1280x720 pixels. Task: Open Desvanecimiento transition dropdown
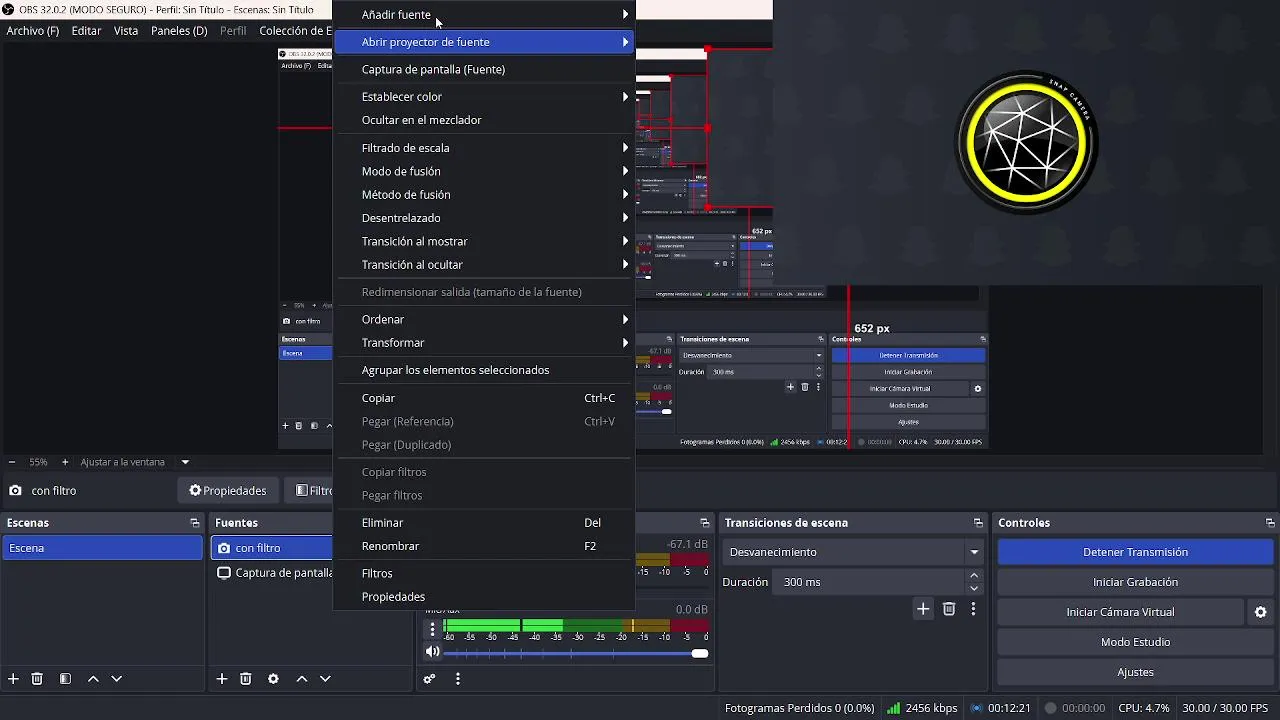point(854,552)
